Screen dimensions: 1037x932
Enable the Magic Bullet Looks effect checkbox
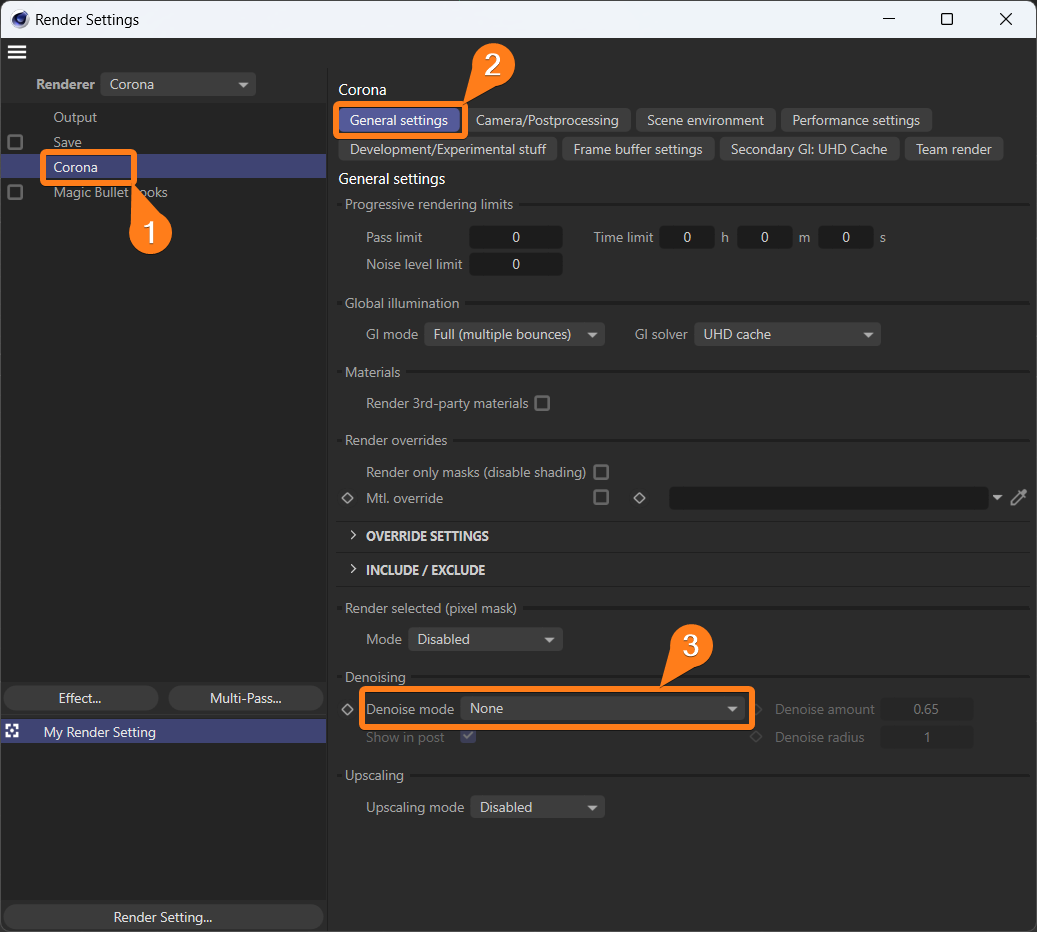[15, 192]
